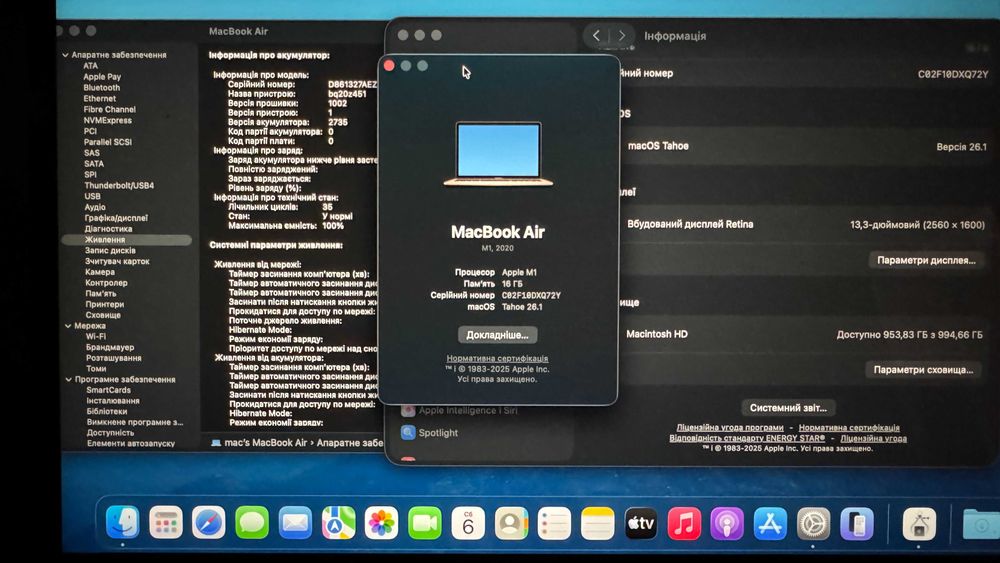
Task: Click 'Параметри сховища...' button
Action: tap(923, 370)
